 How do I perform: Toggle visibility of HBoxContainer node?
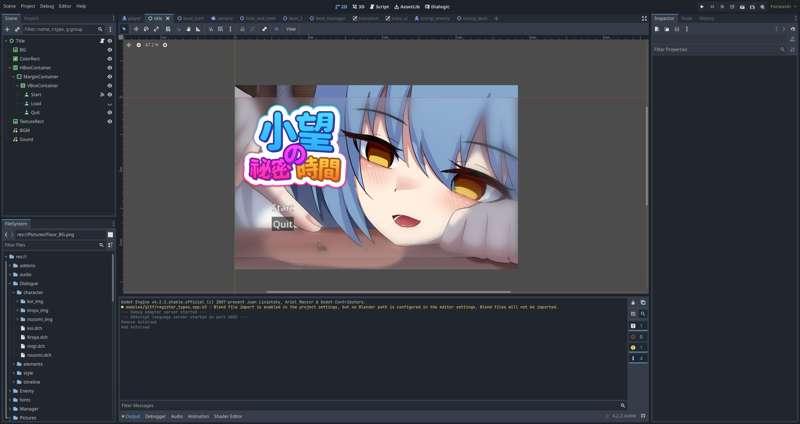[110, 68]
